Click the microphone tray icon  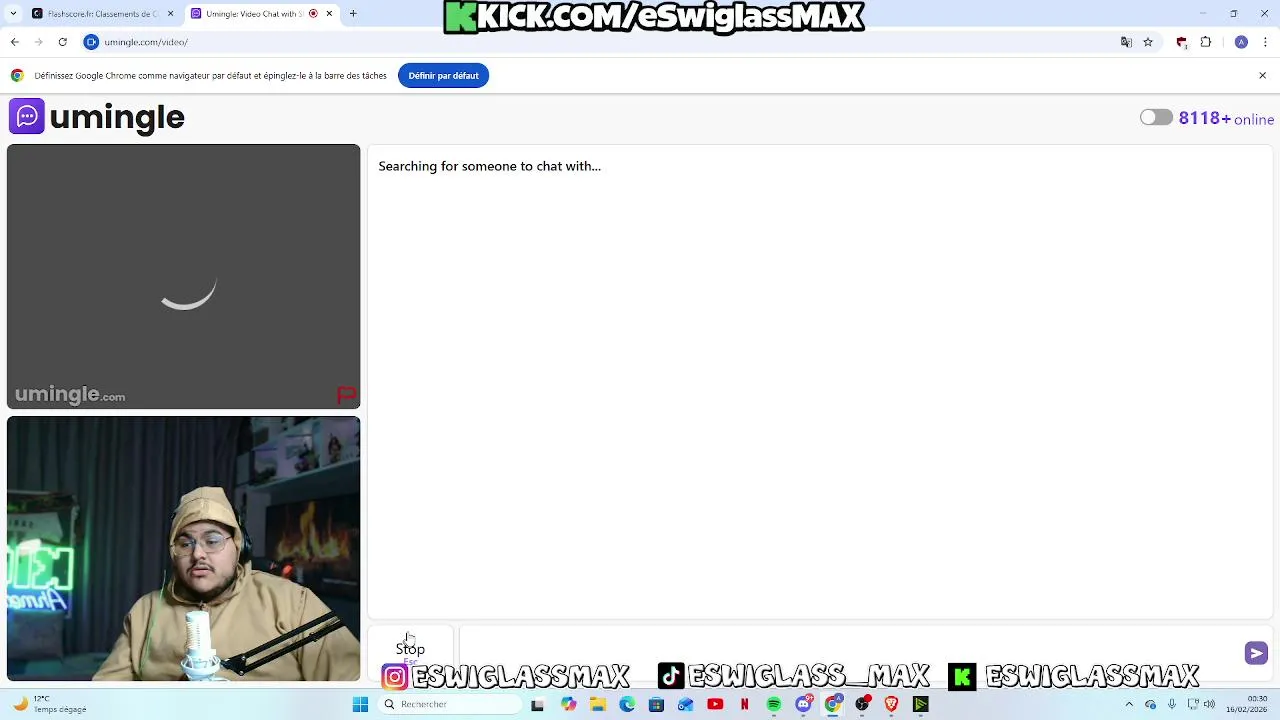coord(1172,704)
